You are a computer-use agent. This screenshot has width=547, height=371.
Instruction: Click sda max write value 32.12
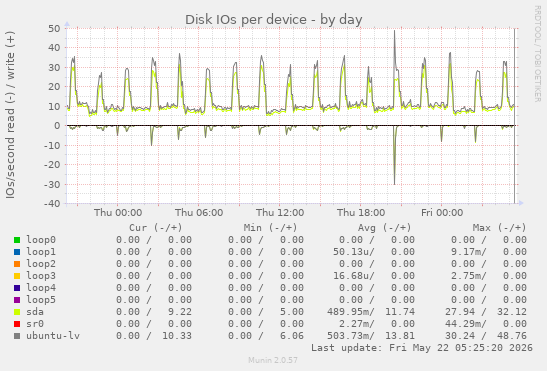(512, 312)
